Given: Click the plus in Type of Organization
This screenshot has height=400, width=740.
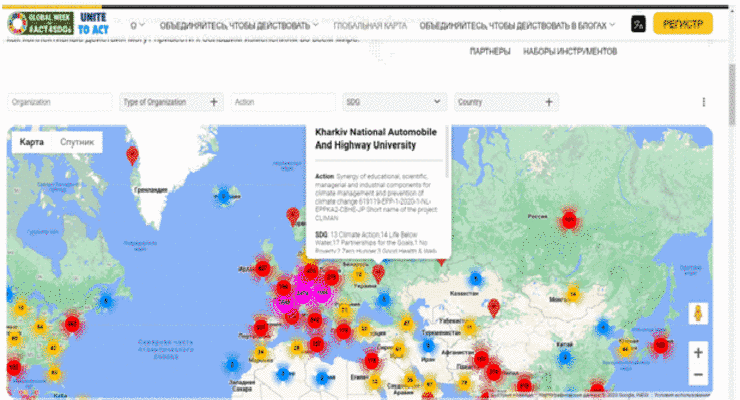Looking at the screenshot, I should click(213, 102).
